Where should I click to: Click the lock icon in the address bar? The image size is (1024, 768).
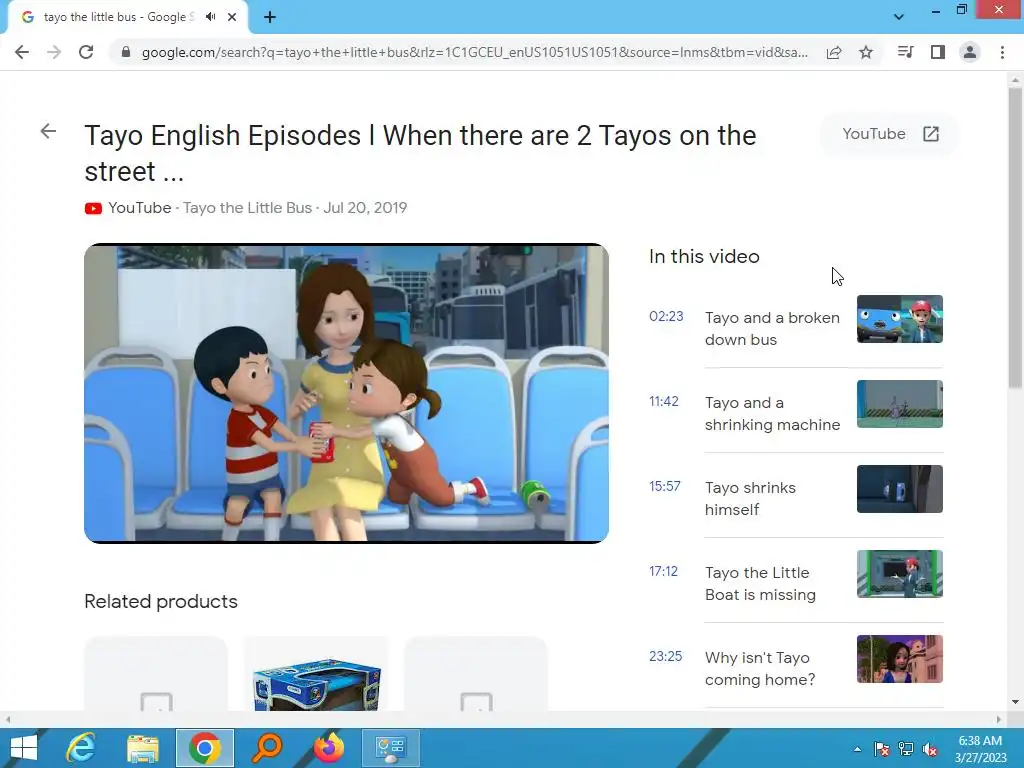pos(126,52)
